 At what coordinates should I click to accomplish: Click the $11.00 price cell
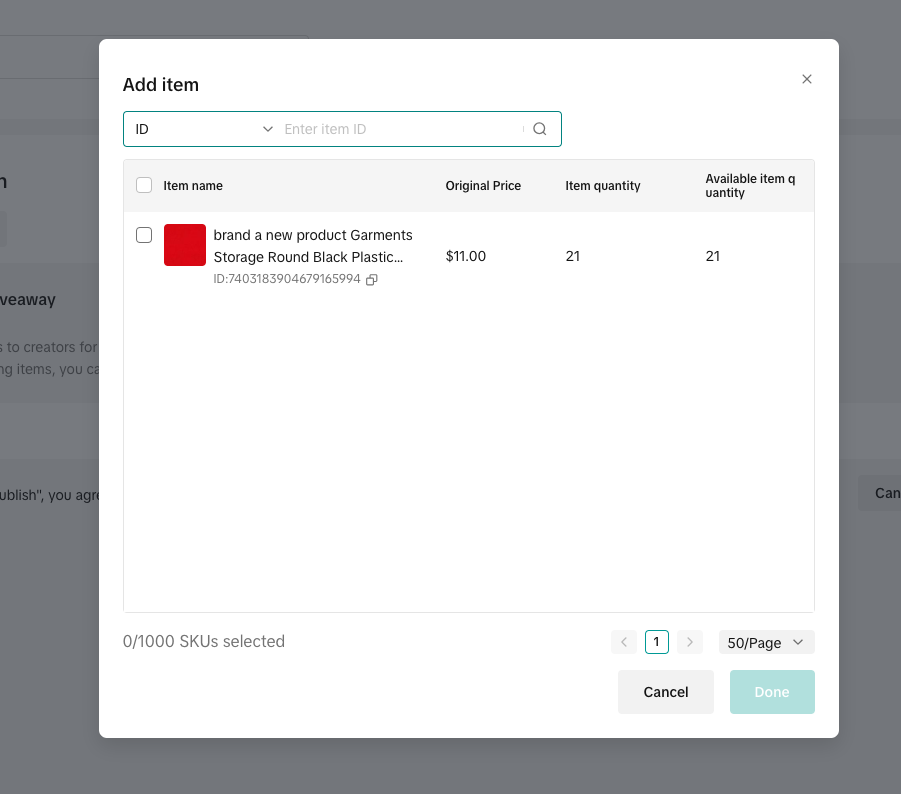[x=466, y=257]
